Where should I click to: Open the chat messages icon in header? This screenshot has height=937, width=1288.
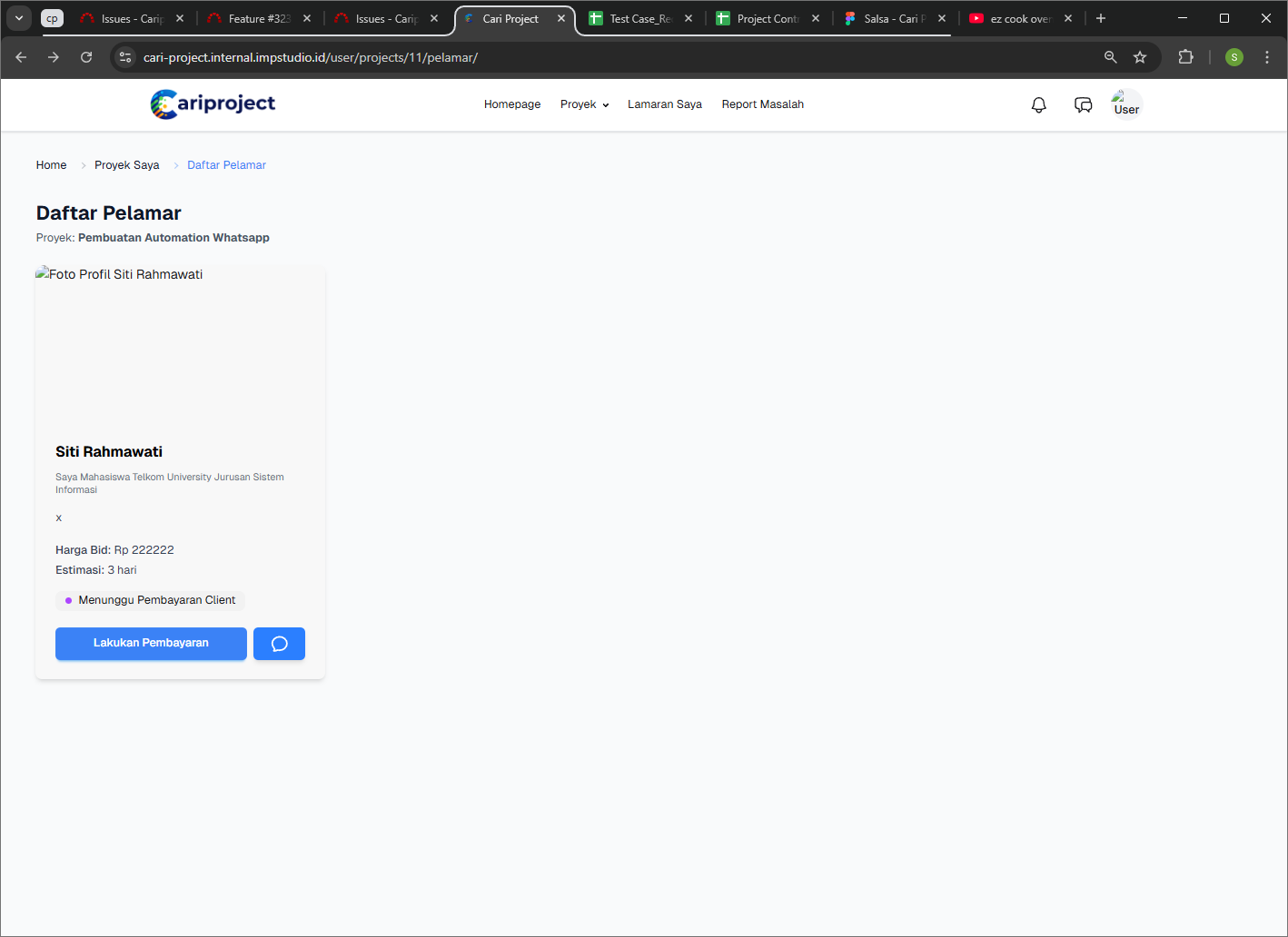[x=1083, y=105]
